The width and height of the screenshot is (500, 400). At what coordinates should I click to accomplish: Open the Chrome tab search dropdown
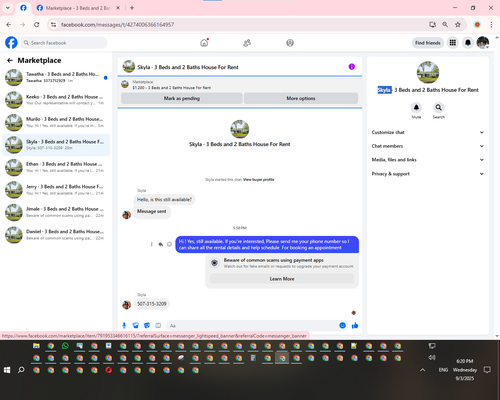(x=8, y=8)
